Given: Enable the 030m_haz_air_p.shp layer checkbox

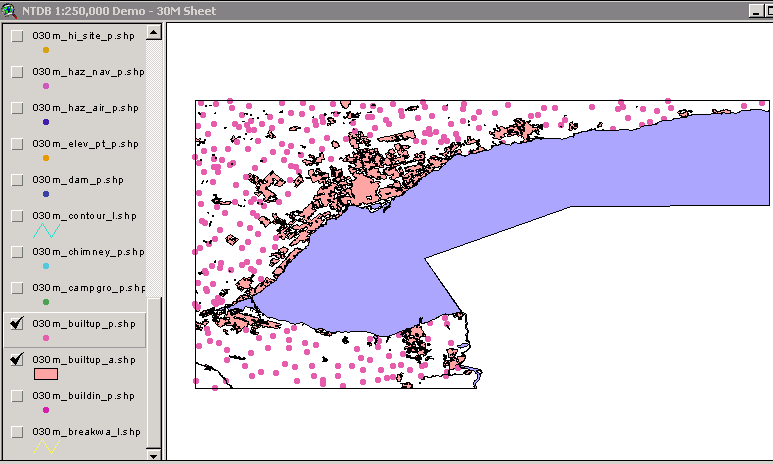Looking at the screenshot, I should coord(17,108).
